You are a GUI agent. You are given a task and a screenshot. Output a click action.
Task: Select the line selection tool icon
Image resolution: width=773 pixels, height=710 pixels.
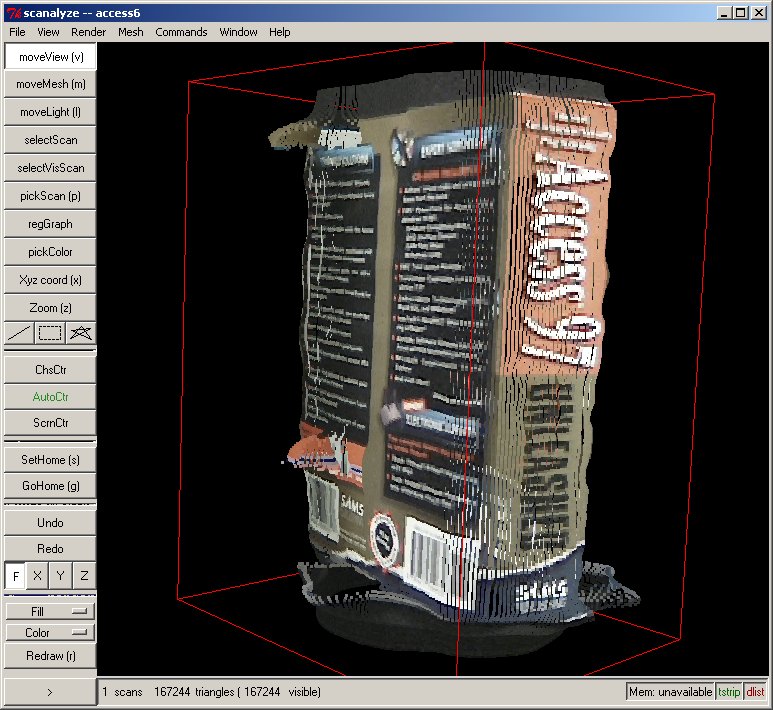click(x=19, y=333)
